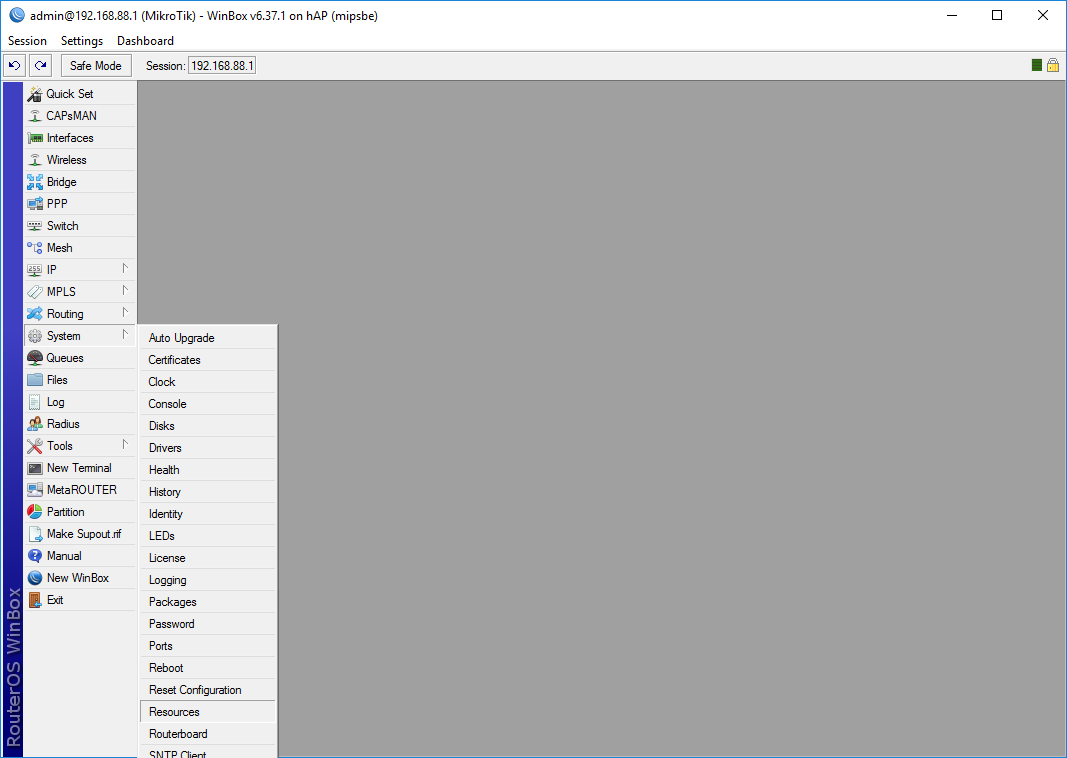
Task: Select the MPLS icon
Action: [35, 292]
